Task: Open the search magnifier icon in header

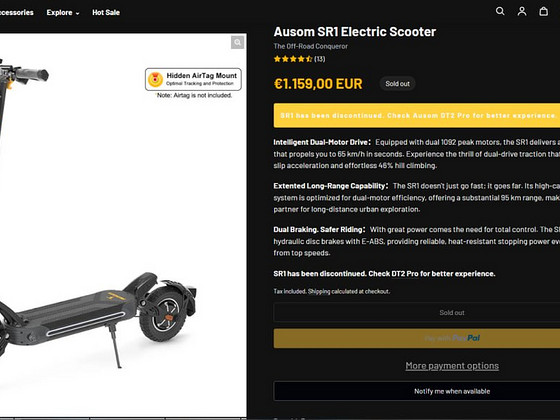Action: [x=500, y=11]
